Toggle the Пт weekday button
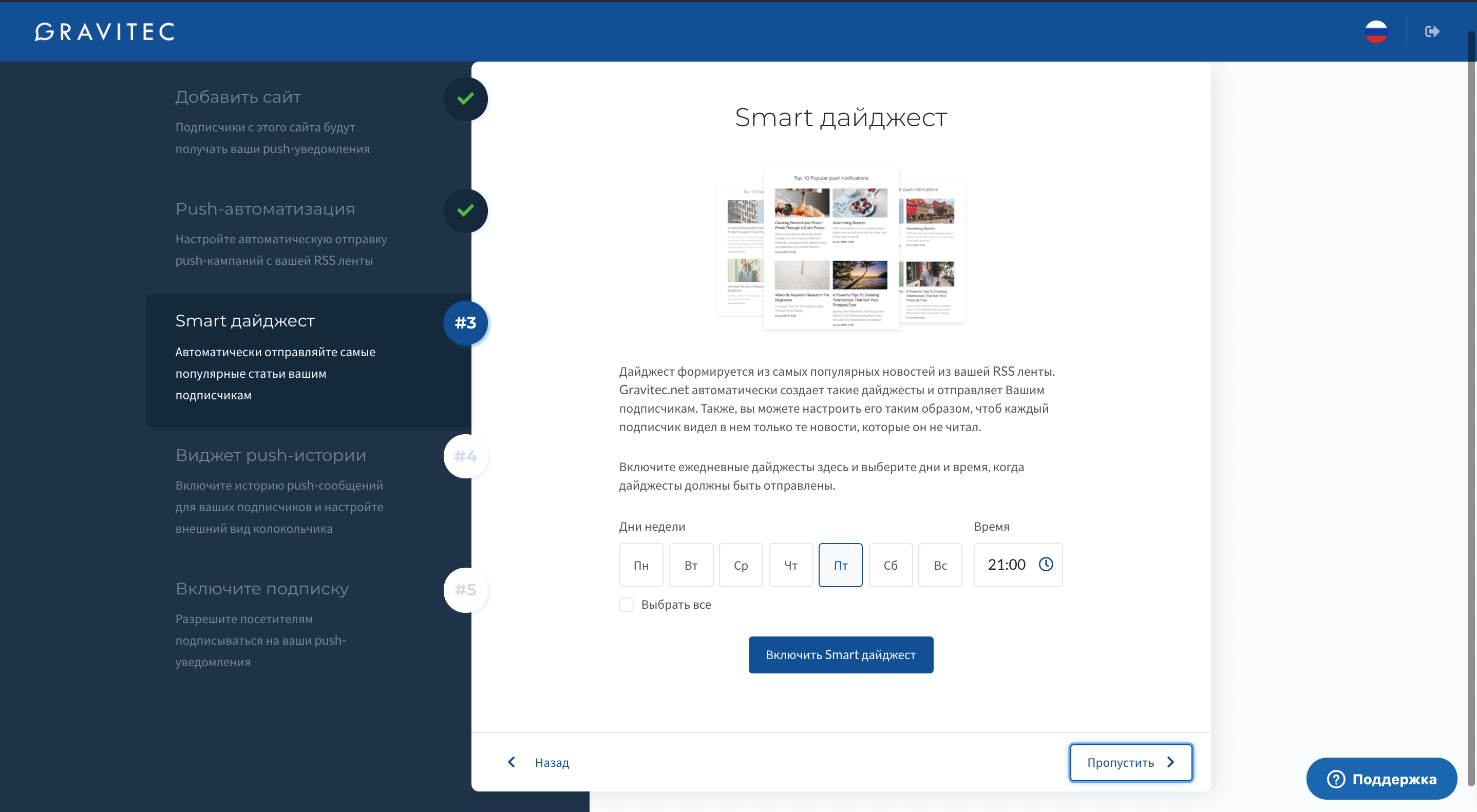The width and height of the screenshot is (1477, 812). pyautogui.click(x=841, y=565)
